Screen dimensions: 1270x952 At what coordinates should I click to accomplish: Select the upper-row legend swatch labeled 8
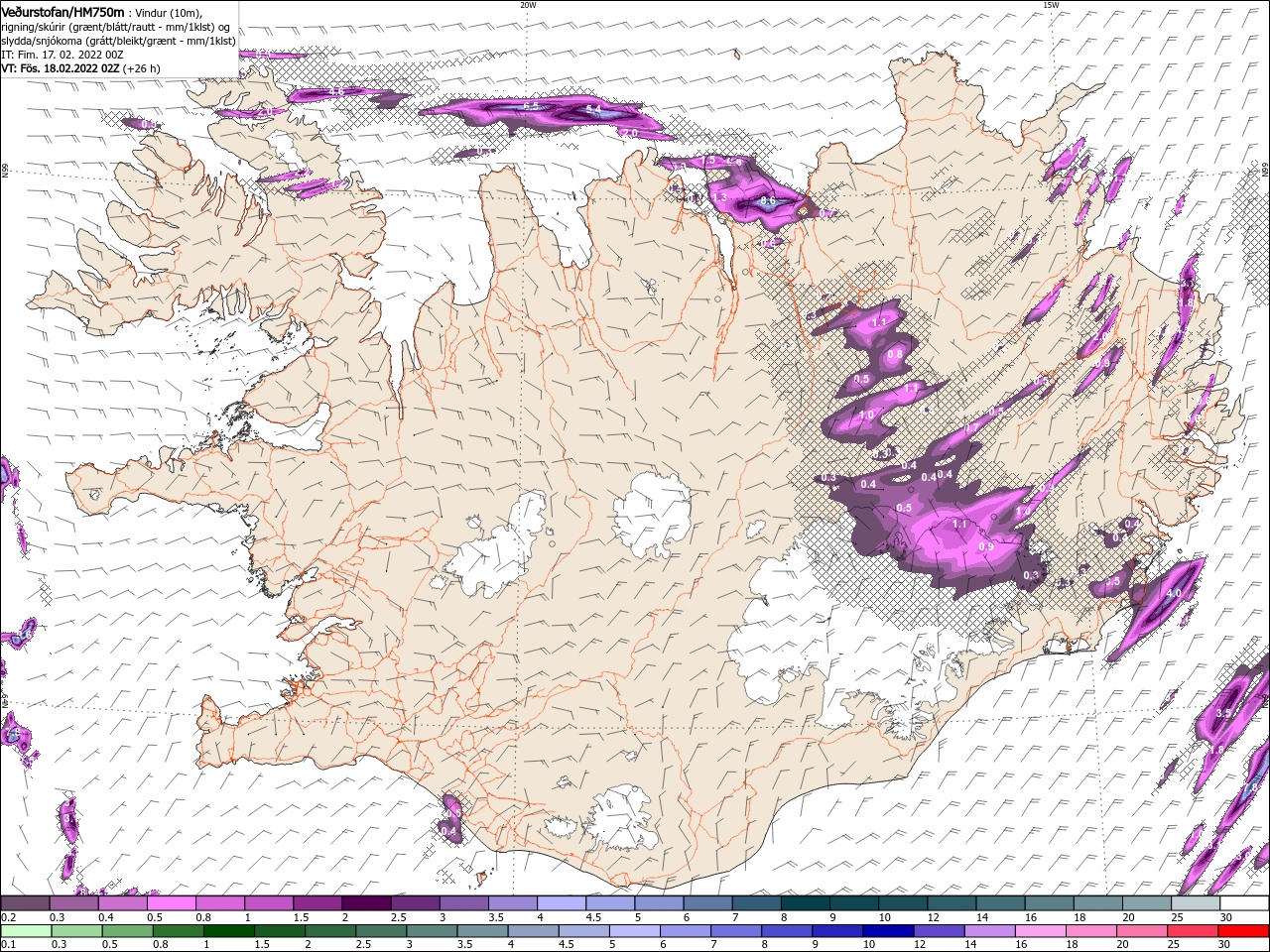click(805, 903)
